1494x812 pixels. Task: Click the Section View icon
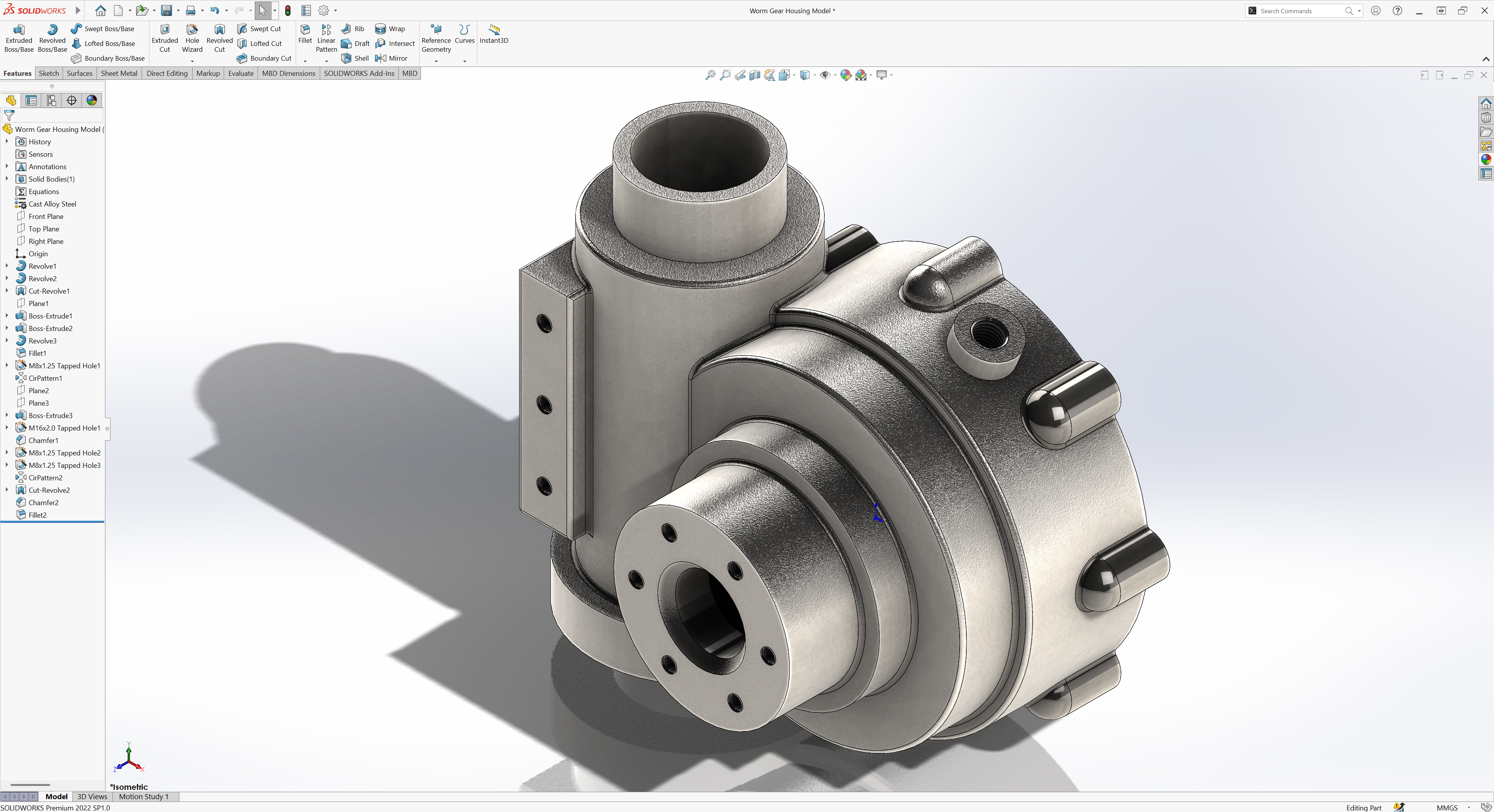pyautogui.click(x=754, y=75)
